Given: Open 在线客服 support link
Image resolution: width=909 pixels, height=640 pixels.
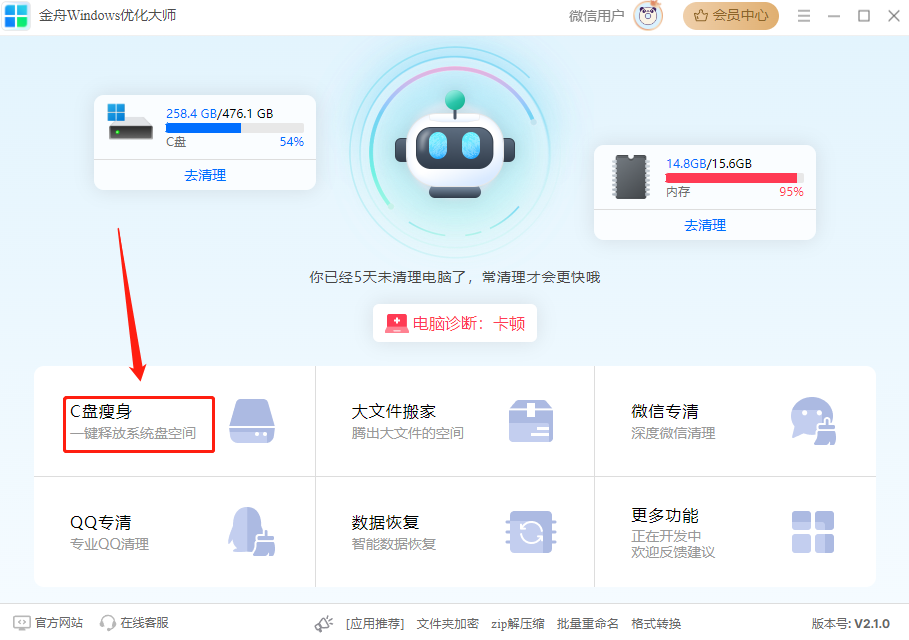Looking at the screenshot, I should click(134, 623).
